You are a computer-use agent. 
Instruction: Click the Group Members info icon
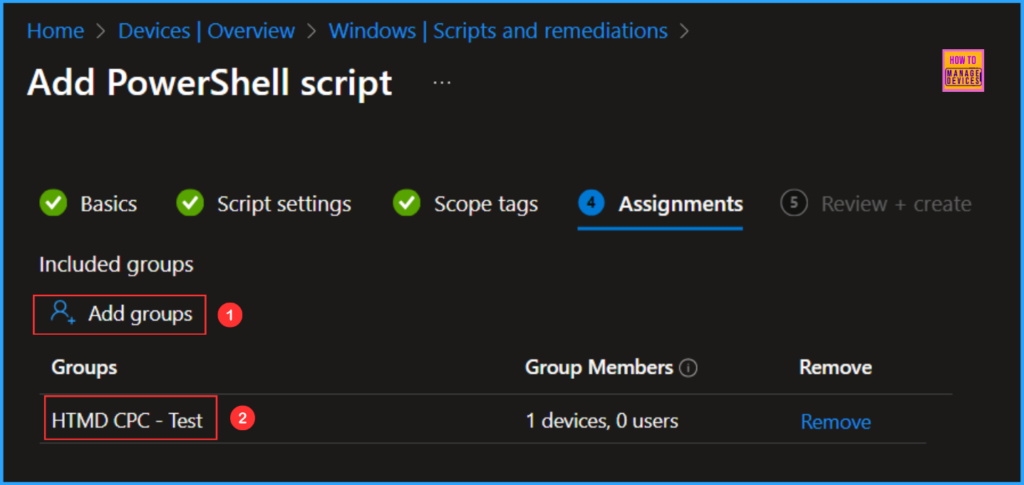click(688, 368)
